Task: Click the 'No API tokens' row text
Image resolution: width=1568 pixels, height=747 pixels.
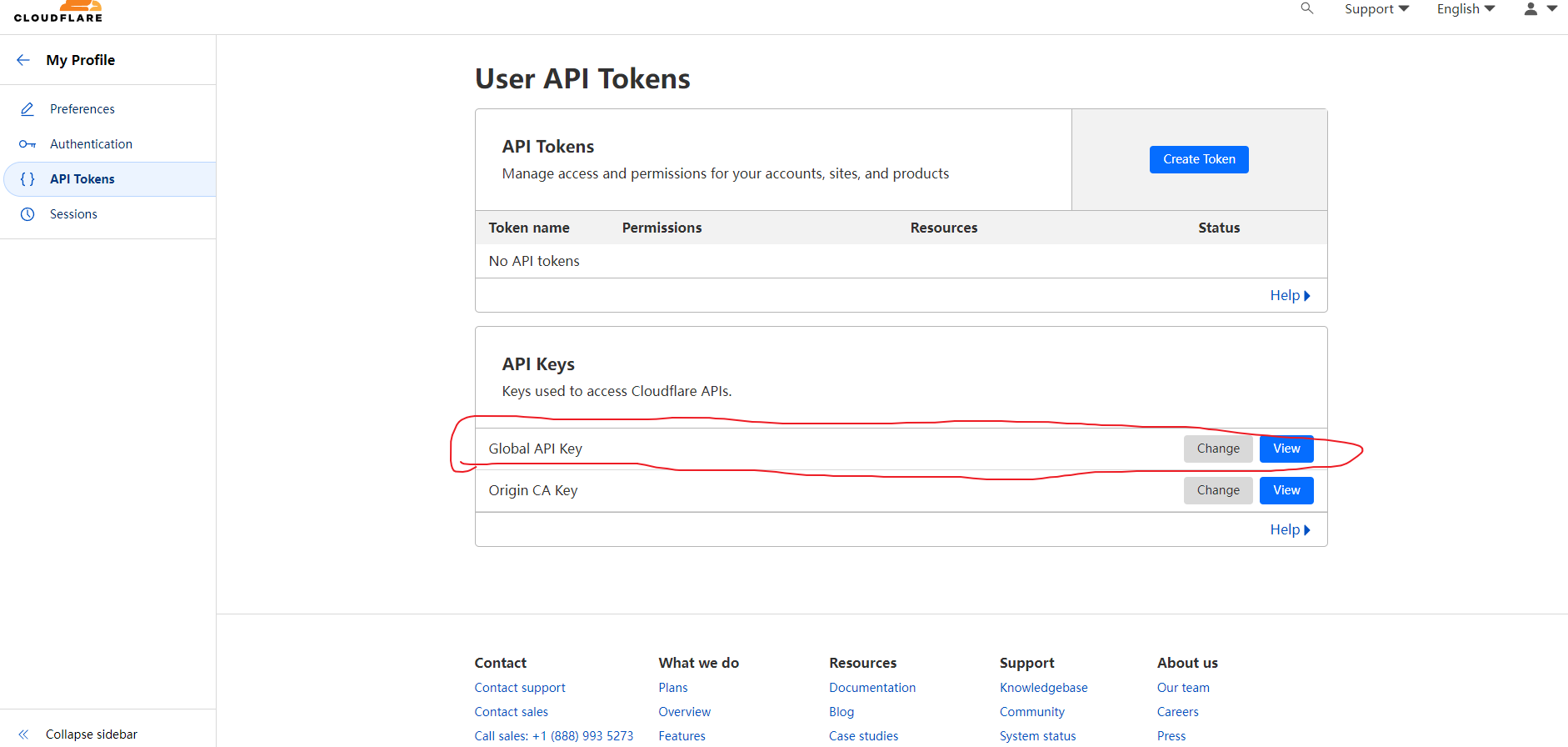Action: (x=534, y=261)
